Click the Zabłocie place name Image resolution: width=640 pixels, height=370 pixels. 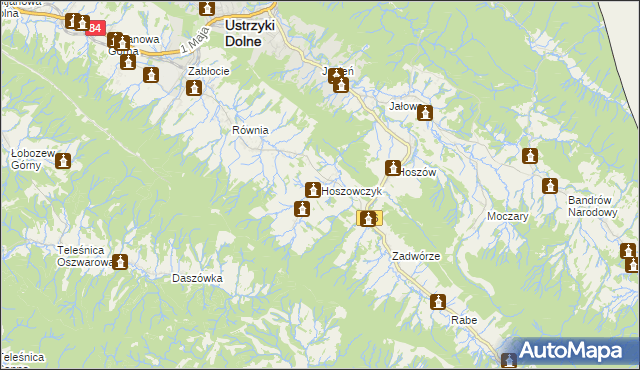(x=209, y=71)
